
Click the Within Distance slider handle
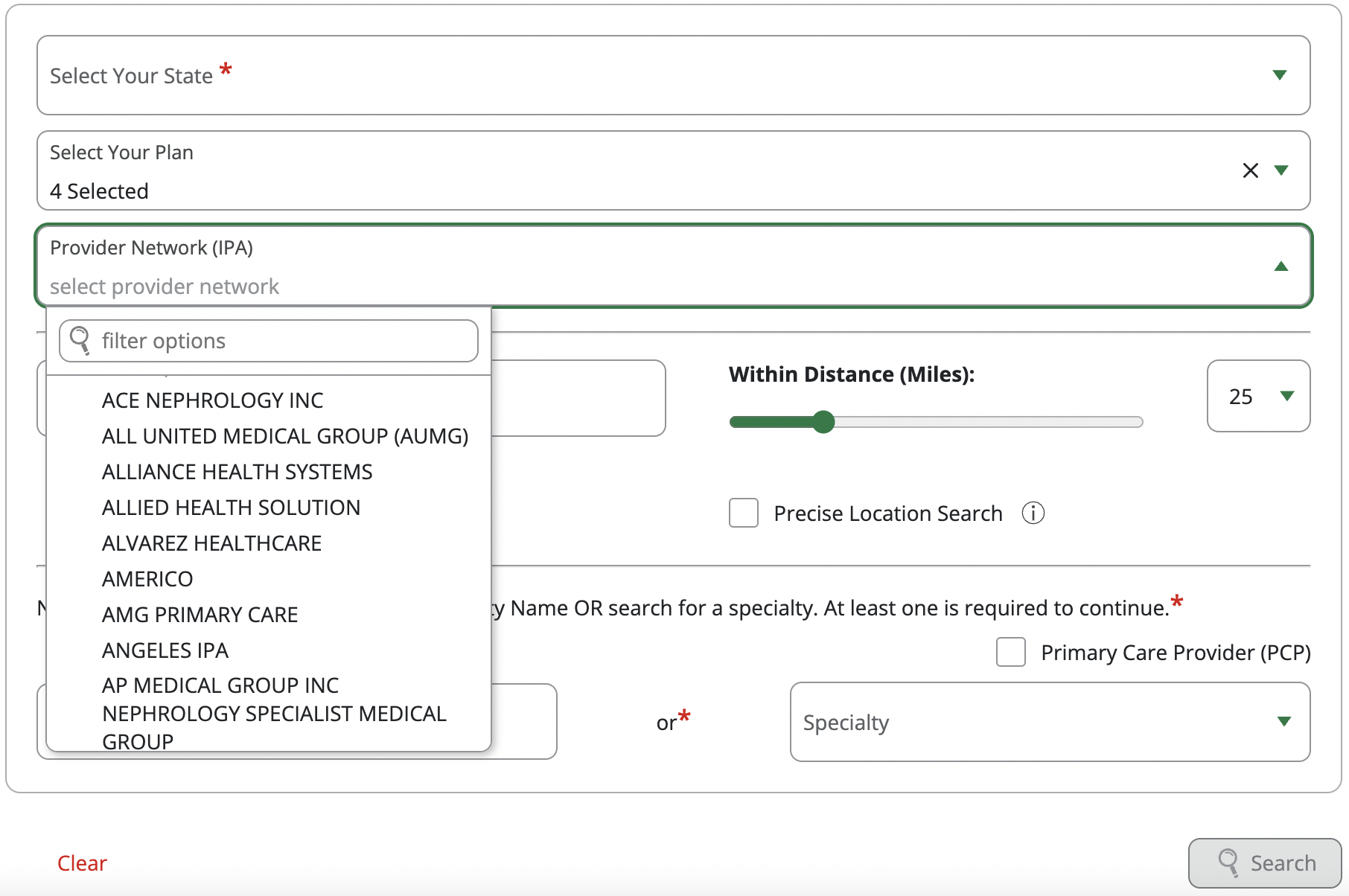click(823, 422)
